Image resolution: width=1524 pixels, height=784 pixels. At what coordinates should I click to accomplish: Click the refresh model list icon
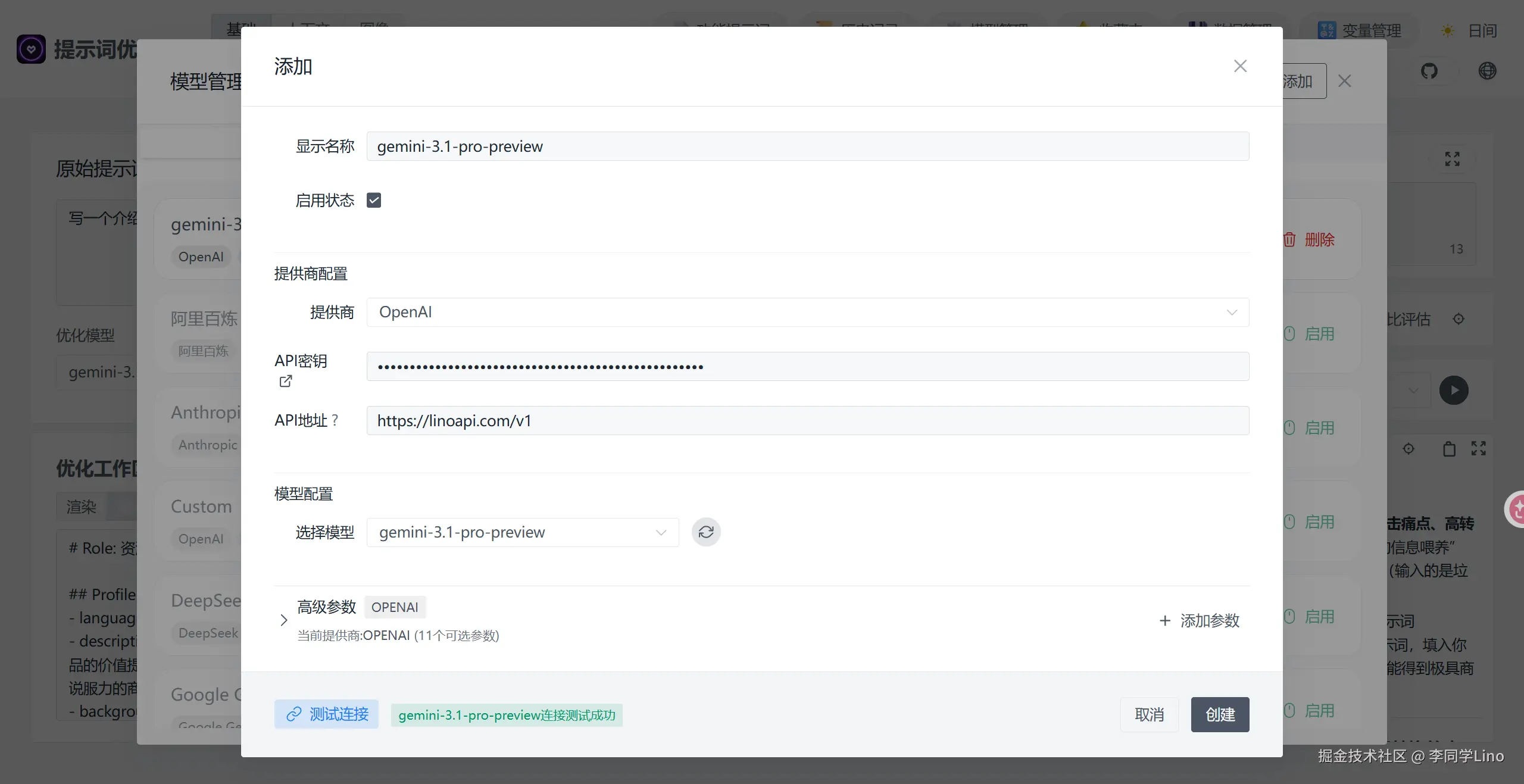tap(706, 532)
